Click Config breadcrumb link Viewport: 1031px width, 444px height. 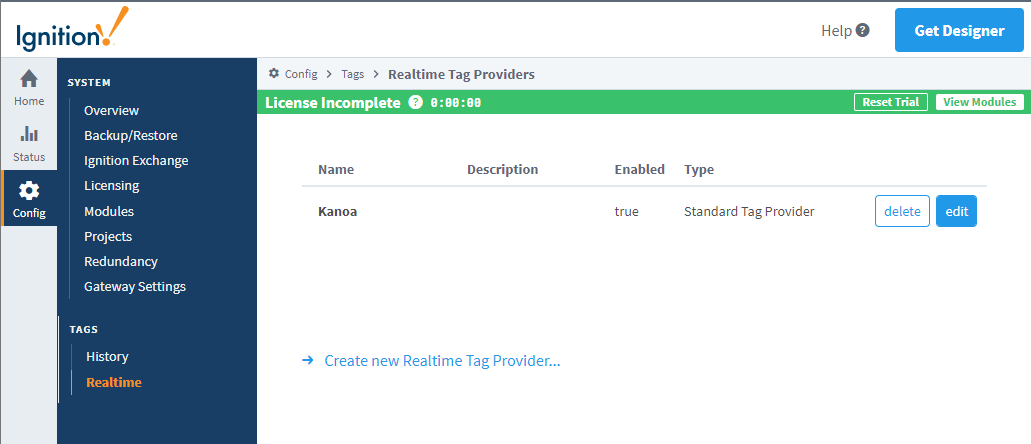click(x=301, y=74)
